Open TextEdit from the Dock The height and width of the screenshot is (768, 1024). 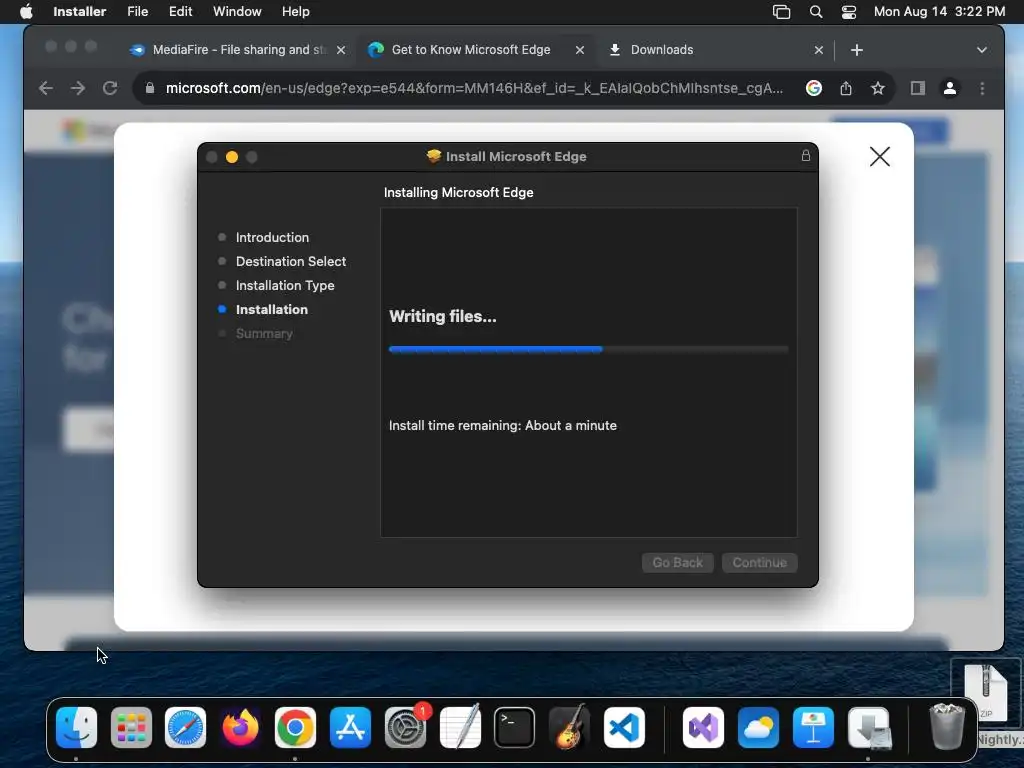460,728
